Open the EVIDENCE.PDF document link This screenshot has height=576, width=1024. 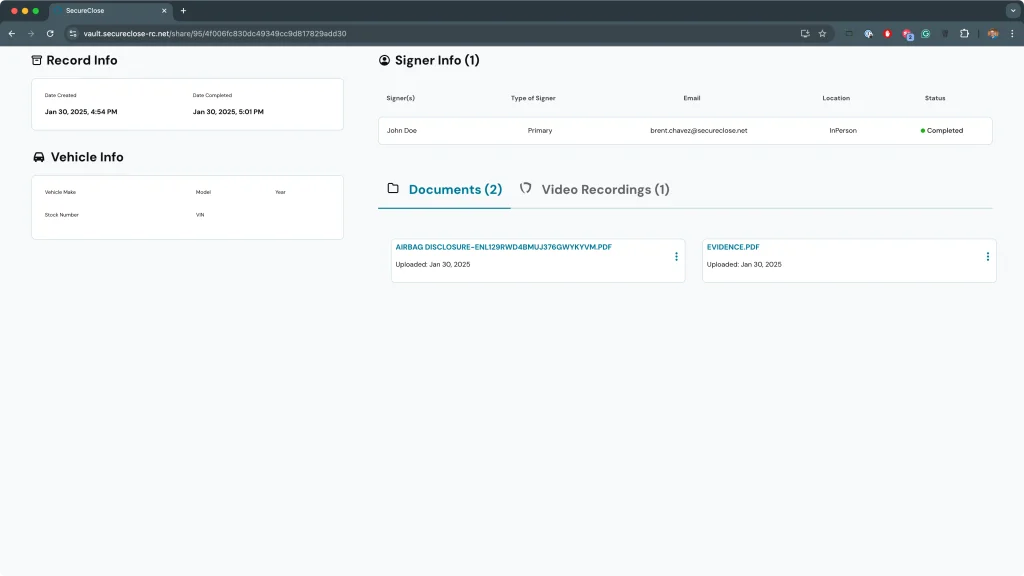point(733,246)
